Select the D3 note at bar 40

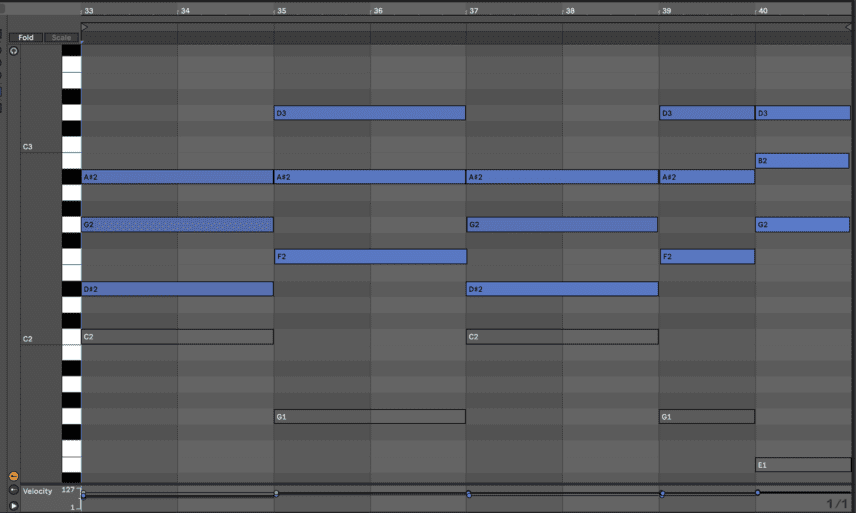tap(802, 113)
